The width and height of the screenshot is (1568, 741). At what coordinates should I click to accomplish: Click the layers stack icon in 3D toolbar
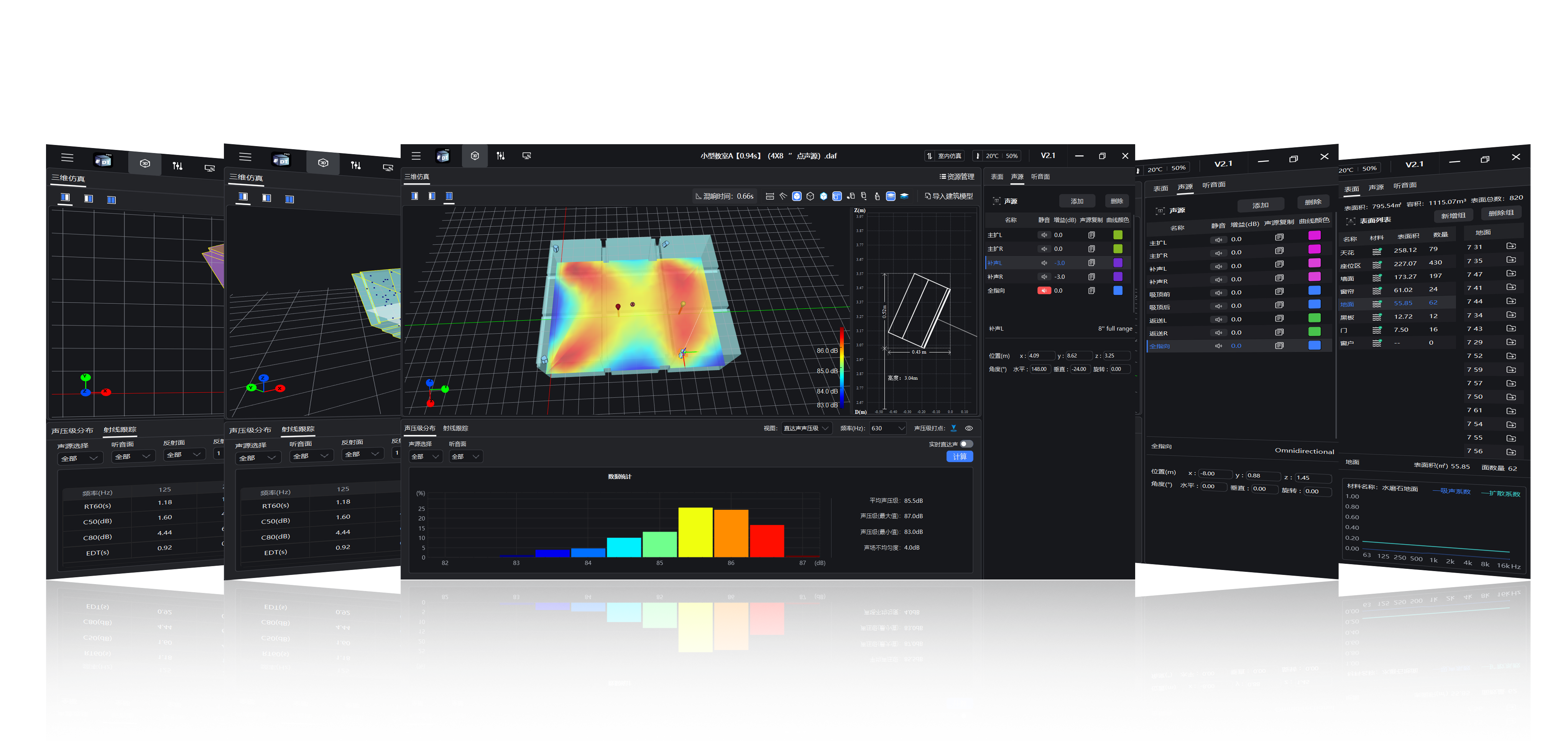click(x=904, y=196)
